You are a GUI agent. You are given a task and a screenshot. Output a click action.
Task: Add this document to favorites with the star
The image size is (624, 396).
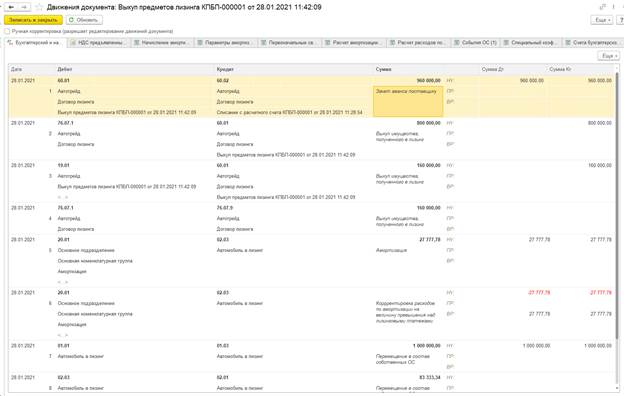pos(39,7)
